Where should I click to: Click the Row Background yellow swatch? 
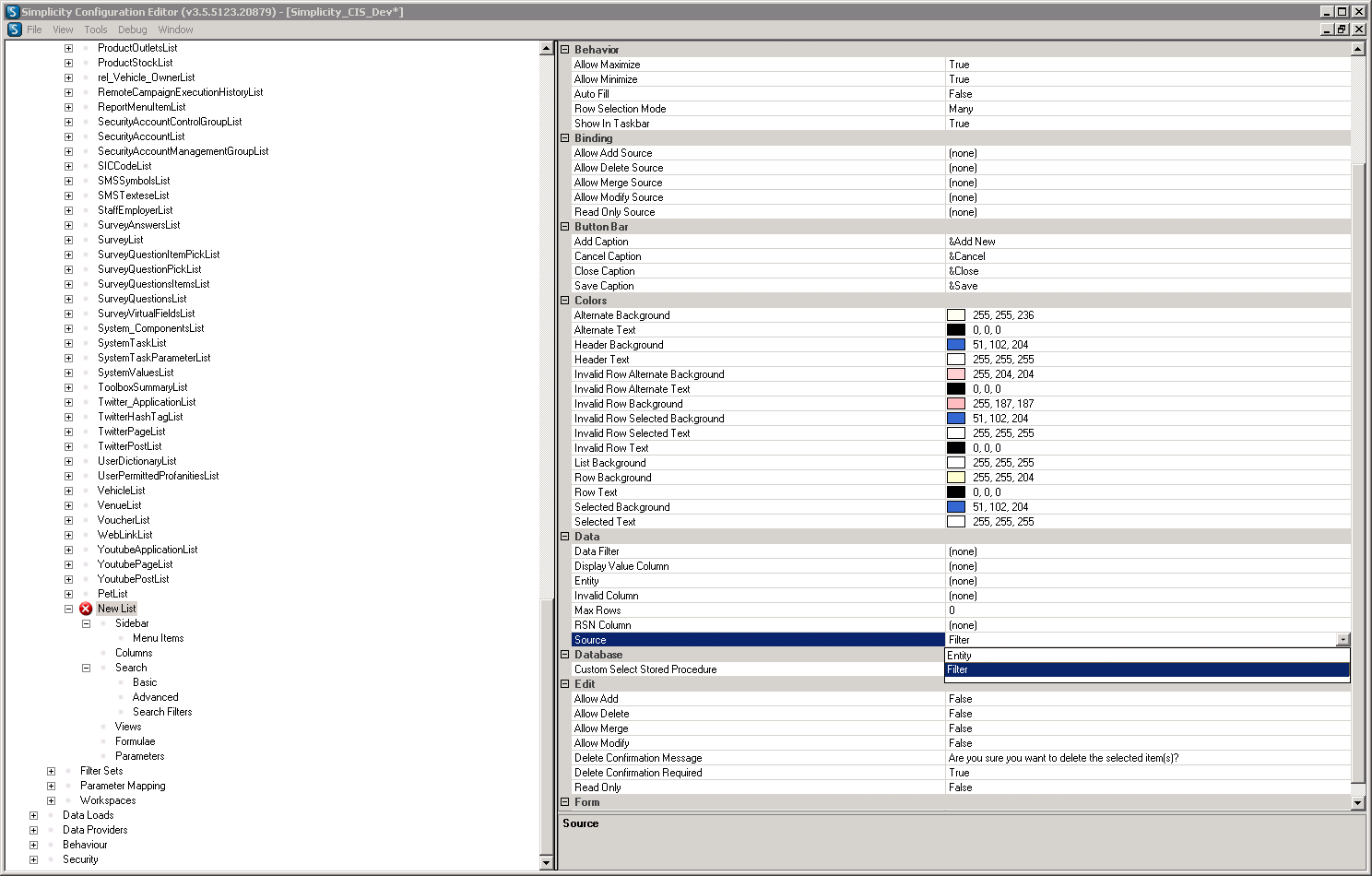click(x=956, y=478)
